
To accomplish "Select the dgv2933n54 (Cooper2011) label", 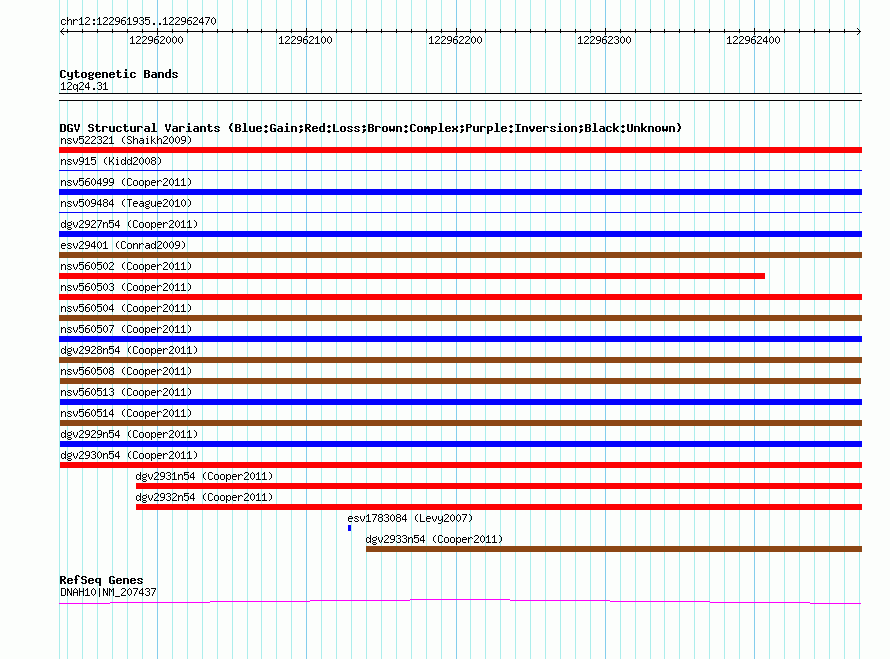I will point(434,539).
